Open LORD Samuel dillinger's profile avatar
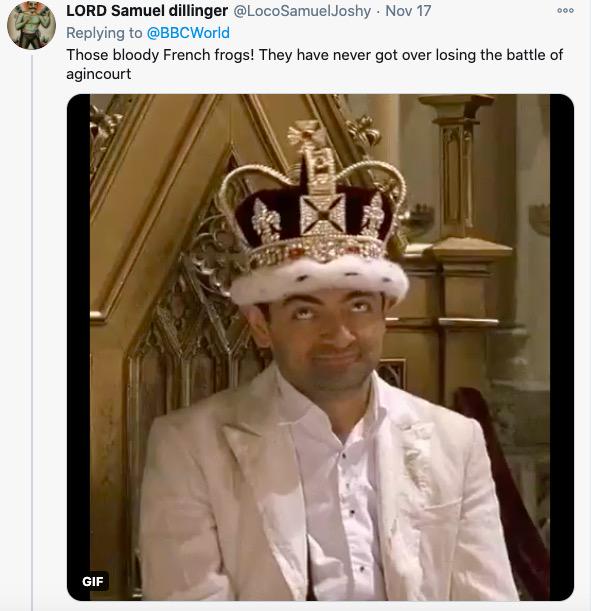 [x=31, y=25]
